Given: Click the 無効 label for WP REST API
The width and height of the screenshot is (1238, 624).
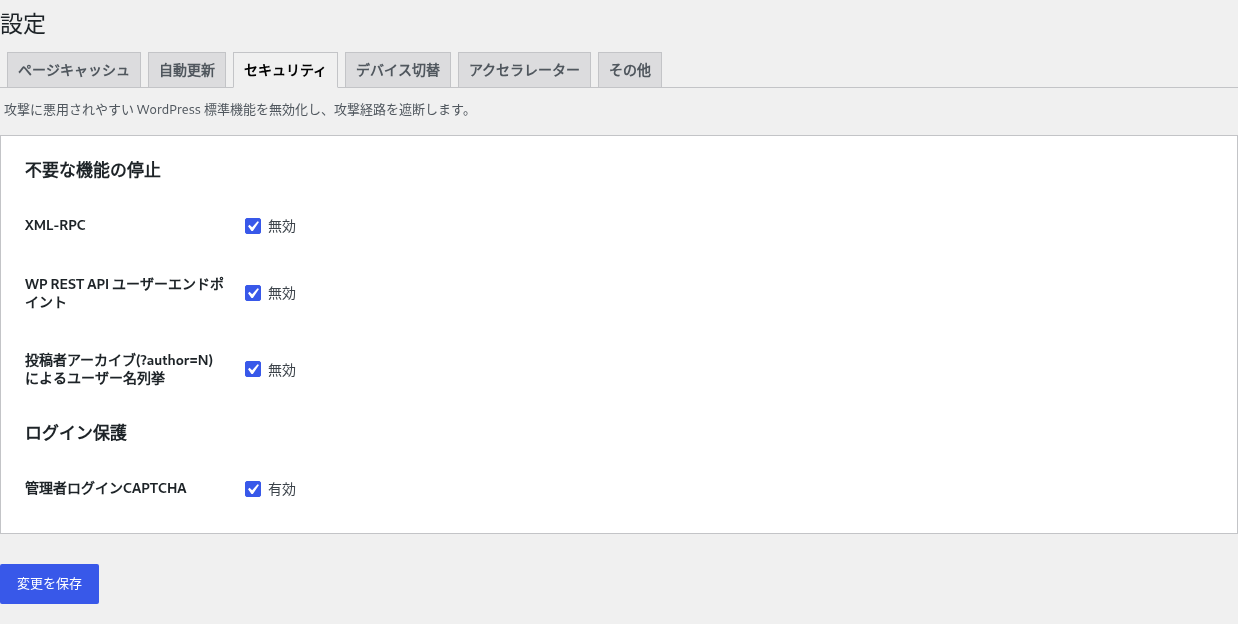Looking at the screenshot, I should [282, 293].
